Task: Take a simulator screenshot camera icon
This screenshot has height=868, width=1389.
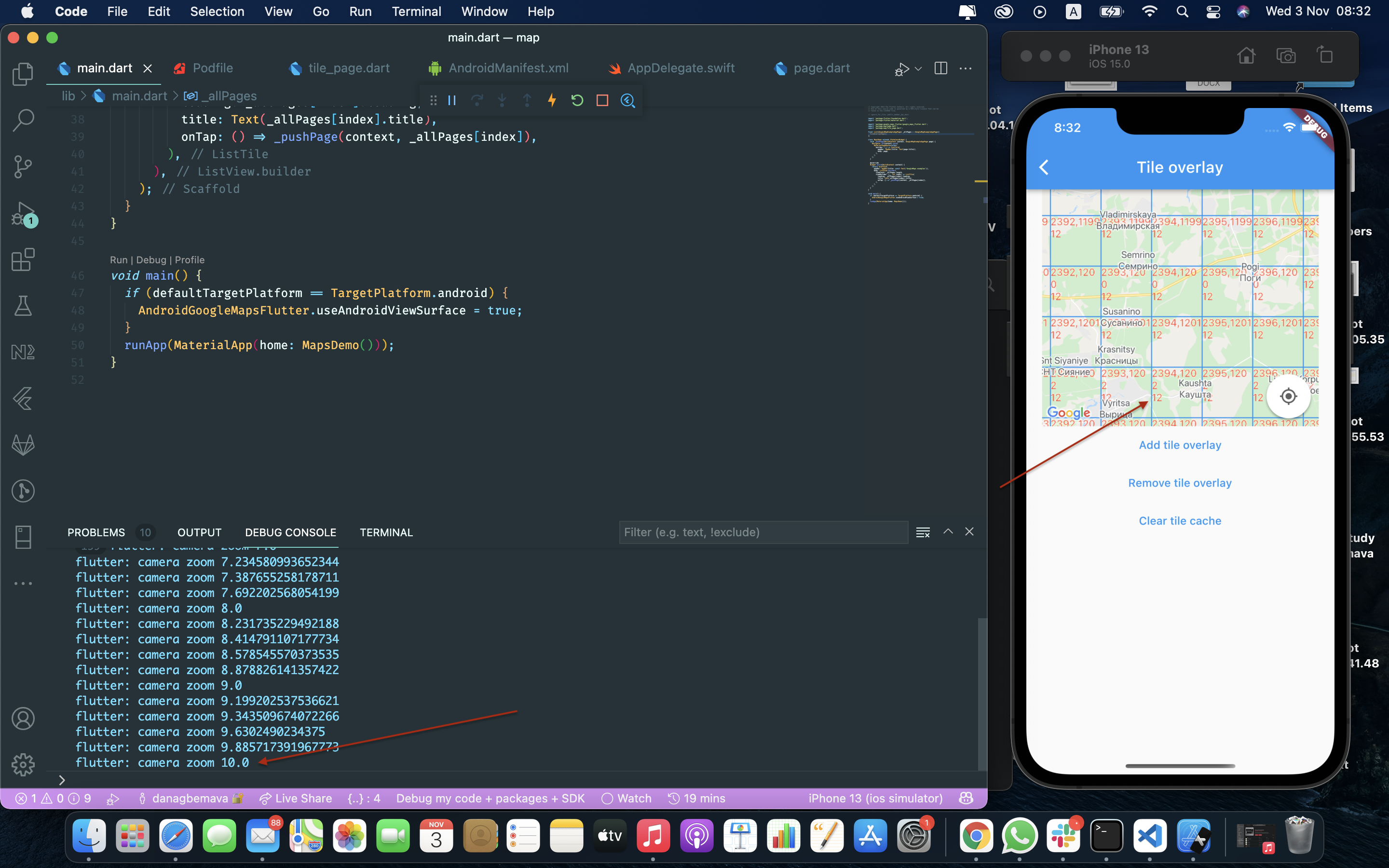Action: tap(1286, 55)
